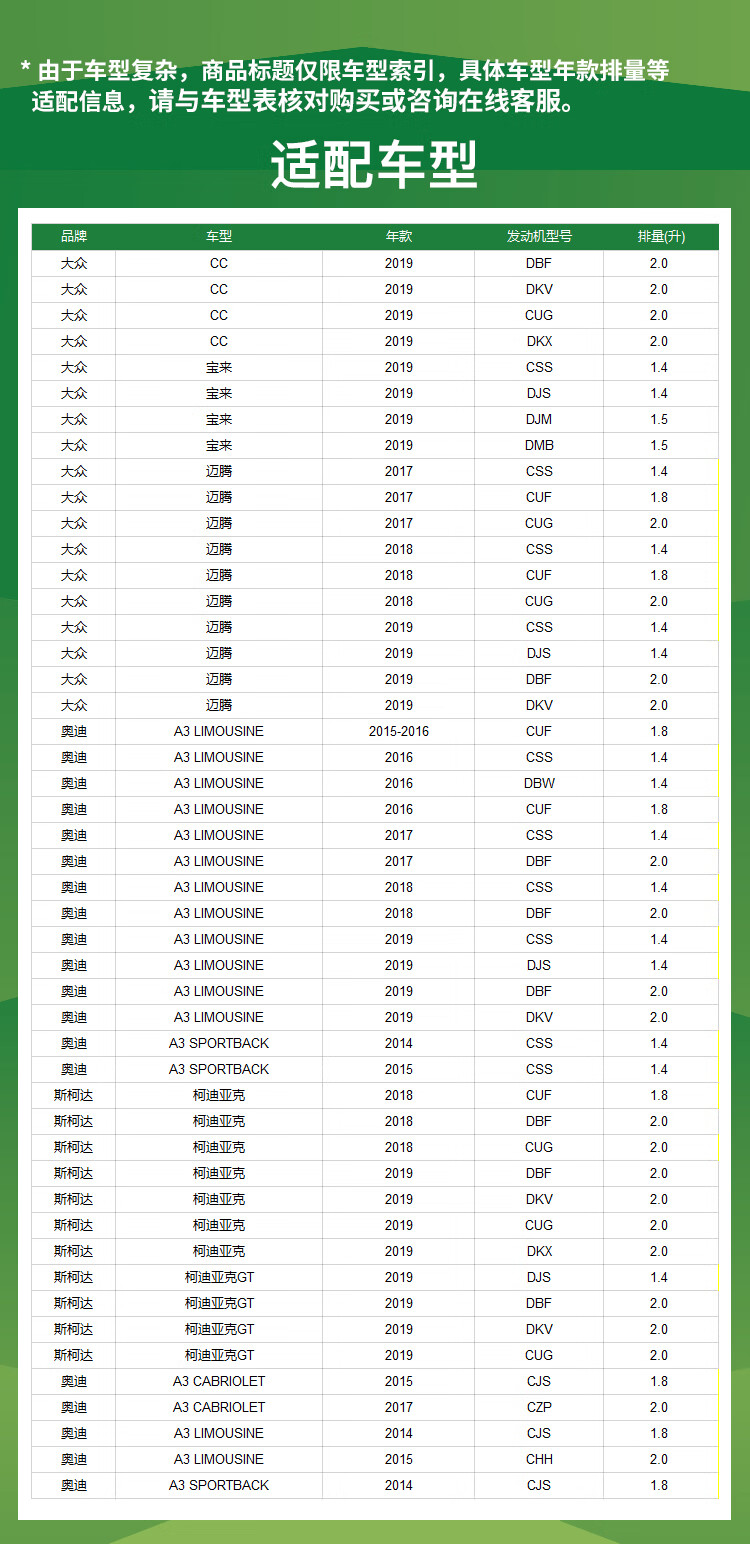Screen dimensions: 750x1544
Task: Select 宝来 model cell in the DMB row
Action: (219, 445)
